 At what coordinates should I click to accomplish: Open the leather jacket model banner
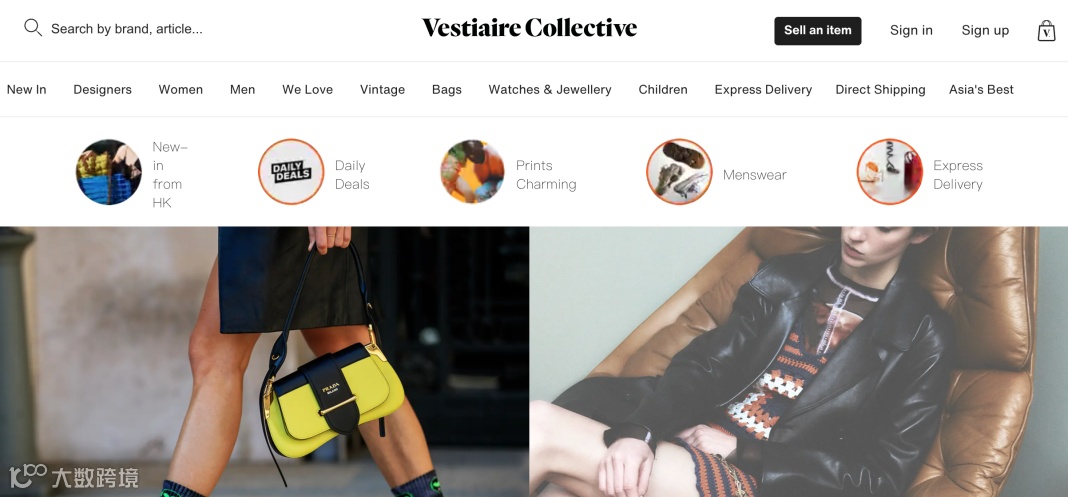pyautogui.click(x=798, y=362)
